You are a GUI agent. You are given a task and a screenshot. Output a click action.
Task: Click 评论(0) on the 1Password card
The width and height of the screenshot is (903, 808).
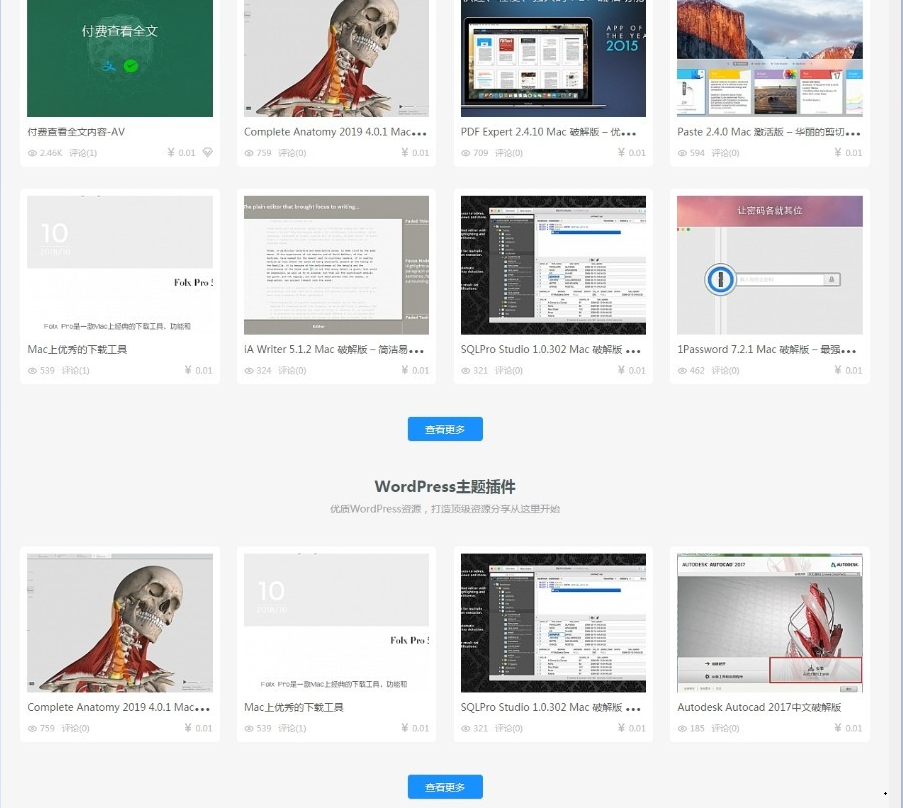point(725,371)
